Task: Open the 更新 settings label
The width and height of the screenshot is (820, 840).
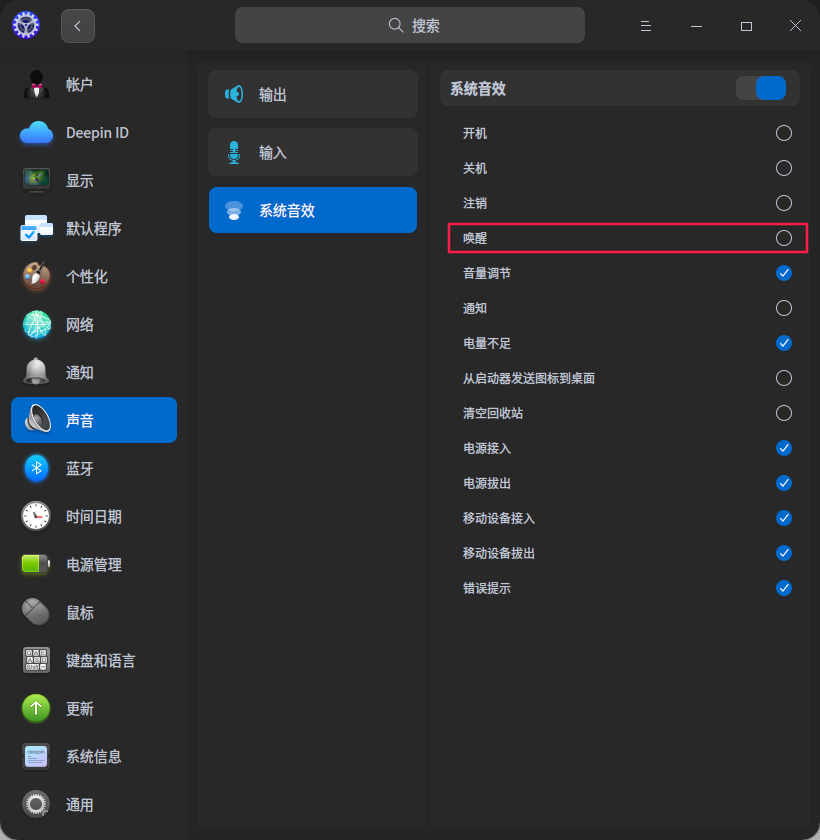Action: click(x=80, y=709)
